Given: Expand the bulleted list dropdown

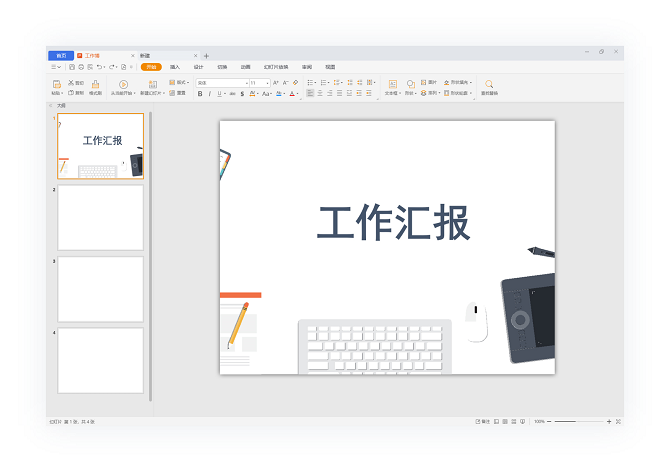Looking at the screenshot, I should point(315,82).
